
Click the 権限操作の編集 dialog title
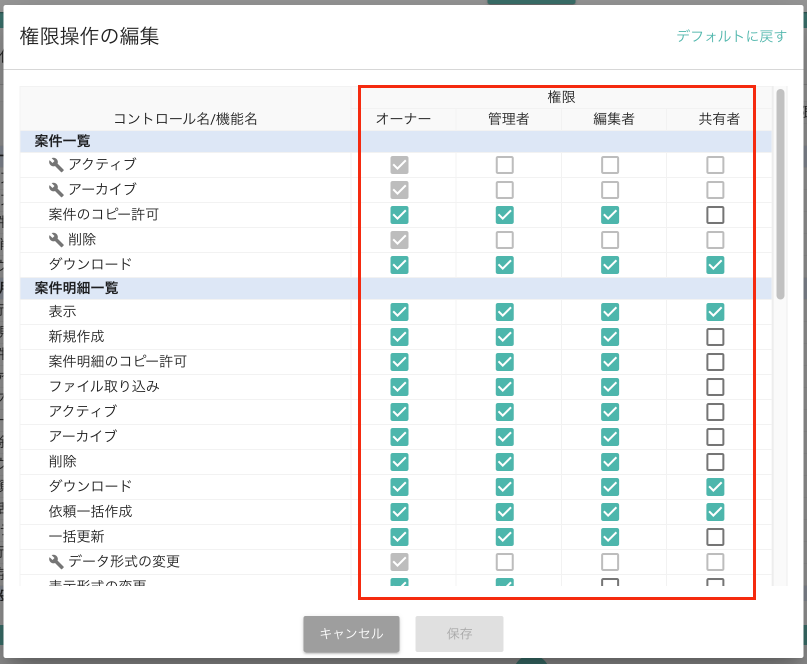[90, 37]
